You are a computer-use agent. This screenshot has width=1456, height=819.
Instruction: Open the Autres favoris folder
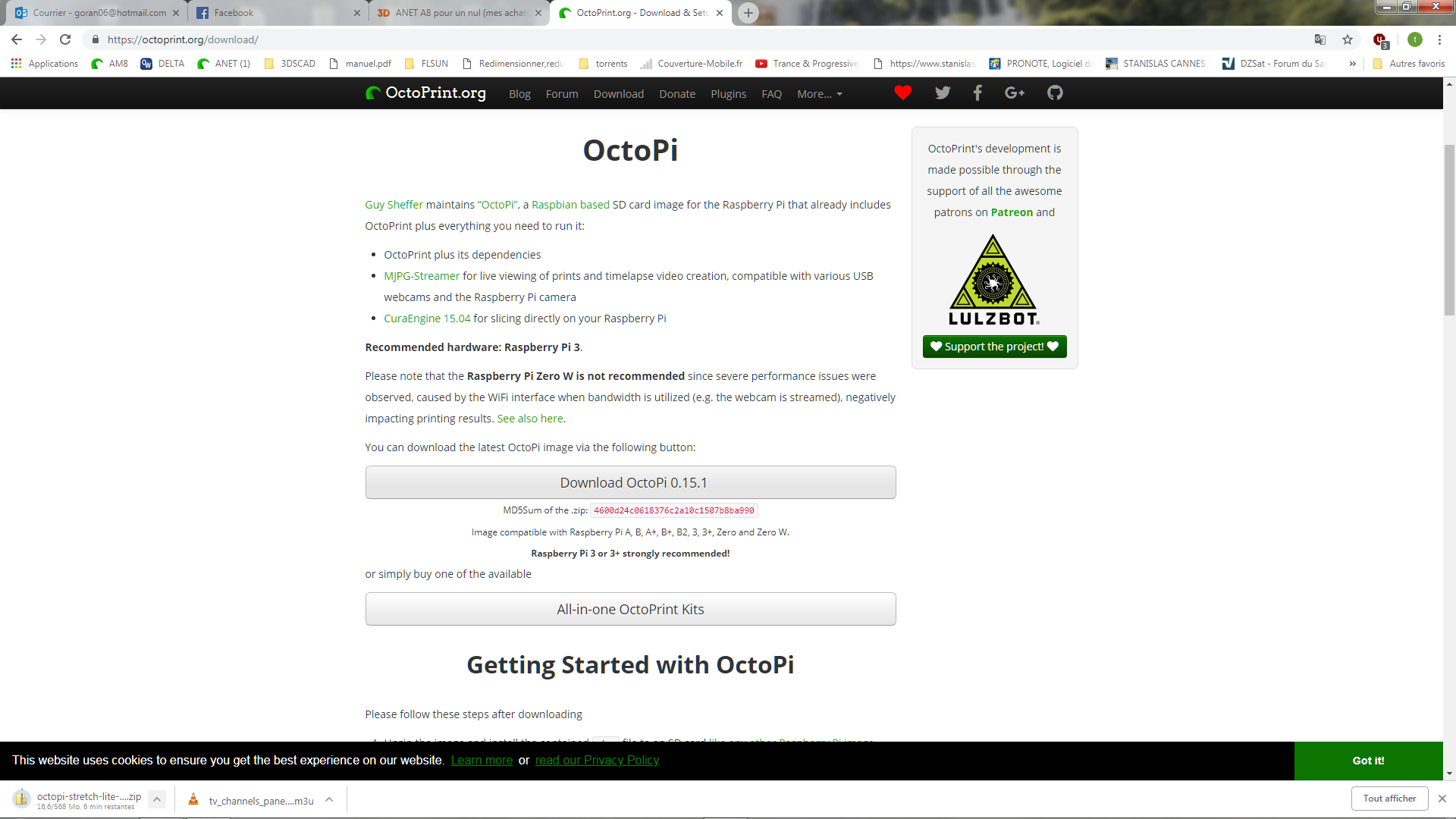pyautogui.click(x=1409, y=64)
